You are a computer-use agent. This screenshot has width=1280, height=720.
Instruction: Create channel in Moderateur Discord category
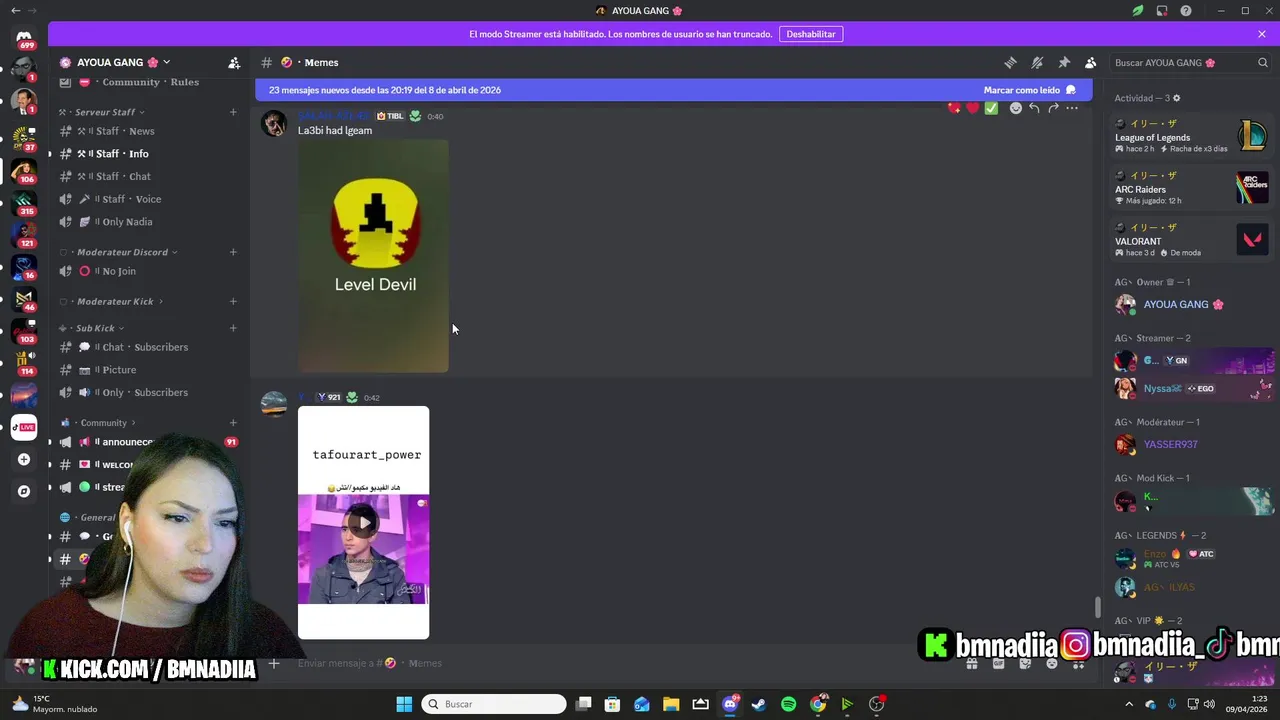click(233, 252)
